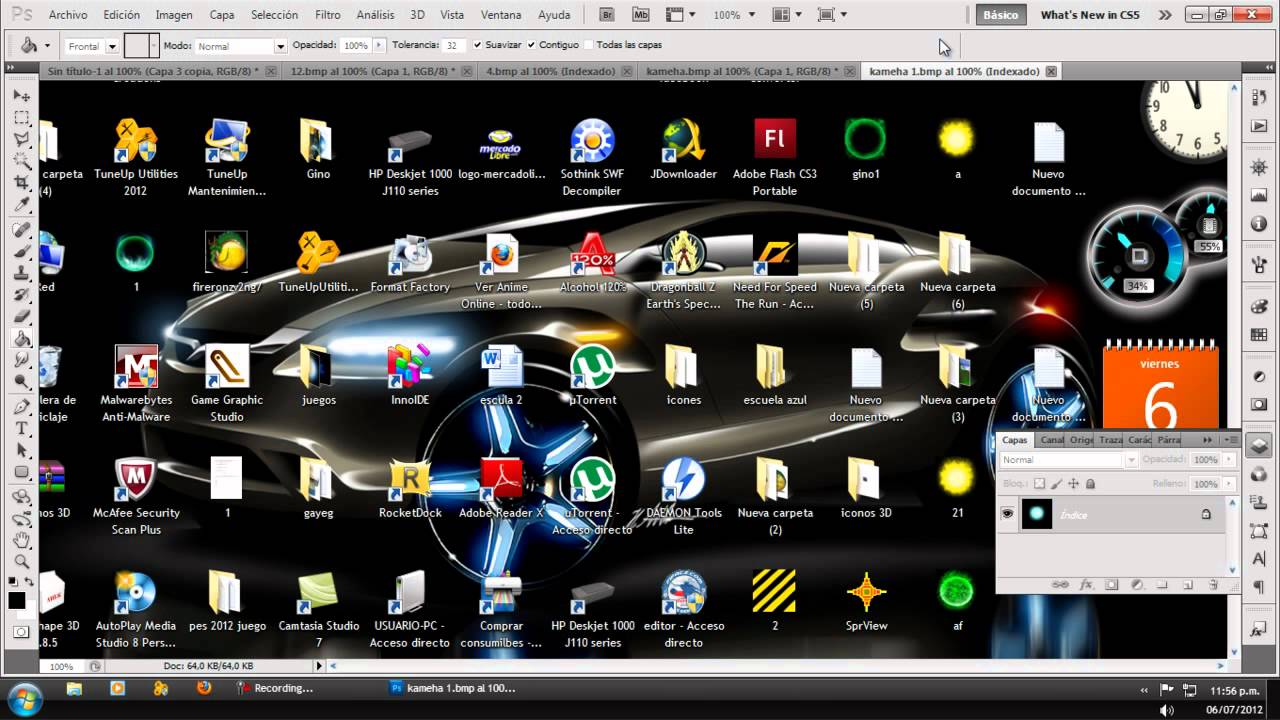Click the create new layer icon
Screen dimensions: 1280x720
pos(1188,584)
